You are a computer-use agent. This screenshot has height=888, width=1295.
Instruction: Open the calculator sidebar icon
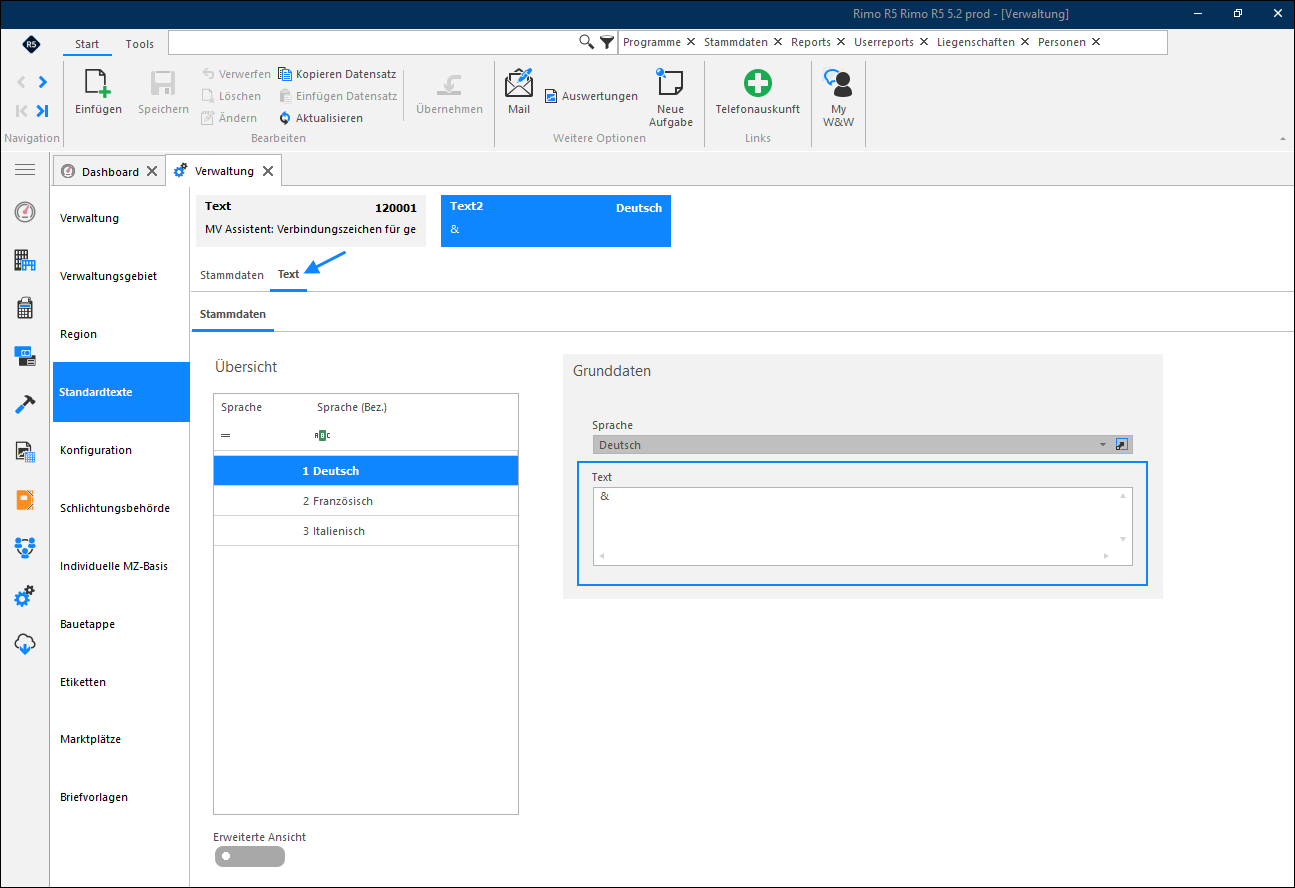tap(25, 308)
